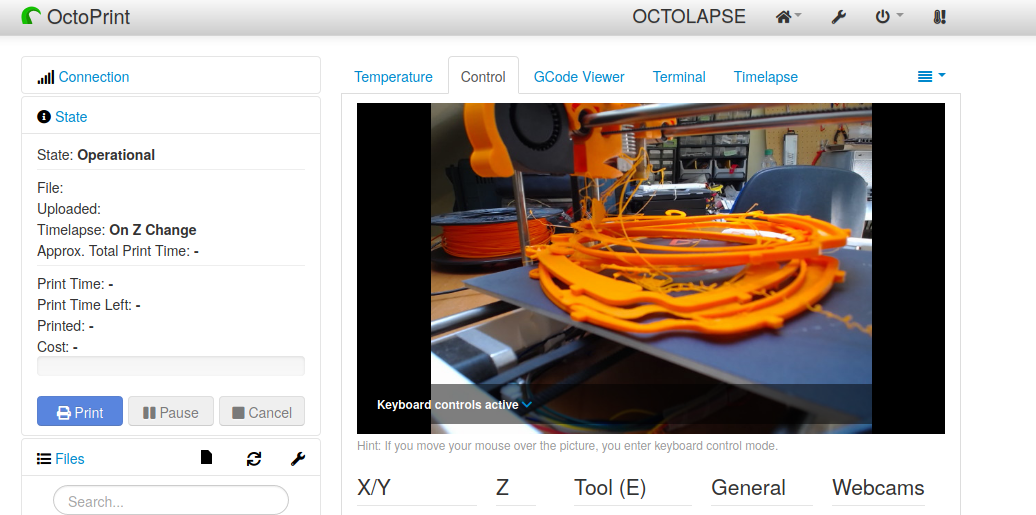
Task: Click the Webcams section heading
Action: click(879, 488)
